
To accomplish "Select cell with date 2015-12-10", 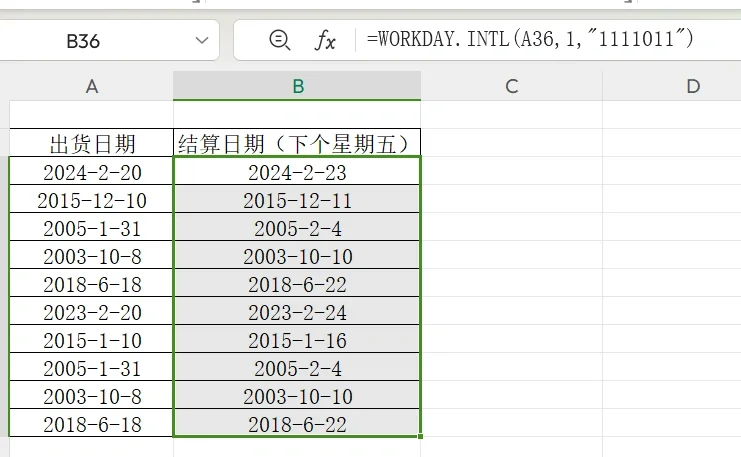I will pos(91,199).
